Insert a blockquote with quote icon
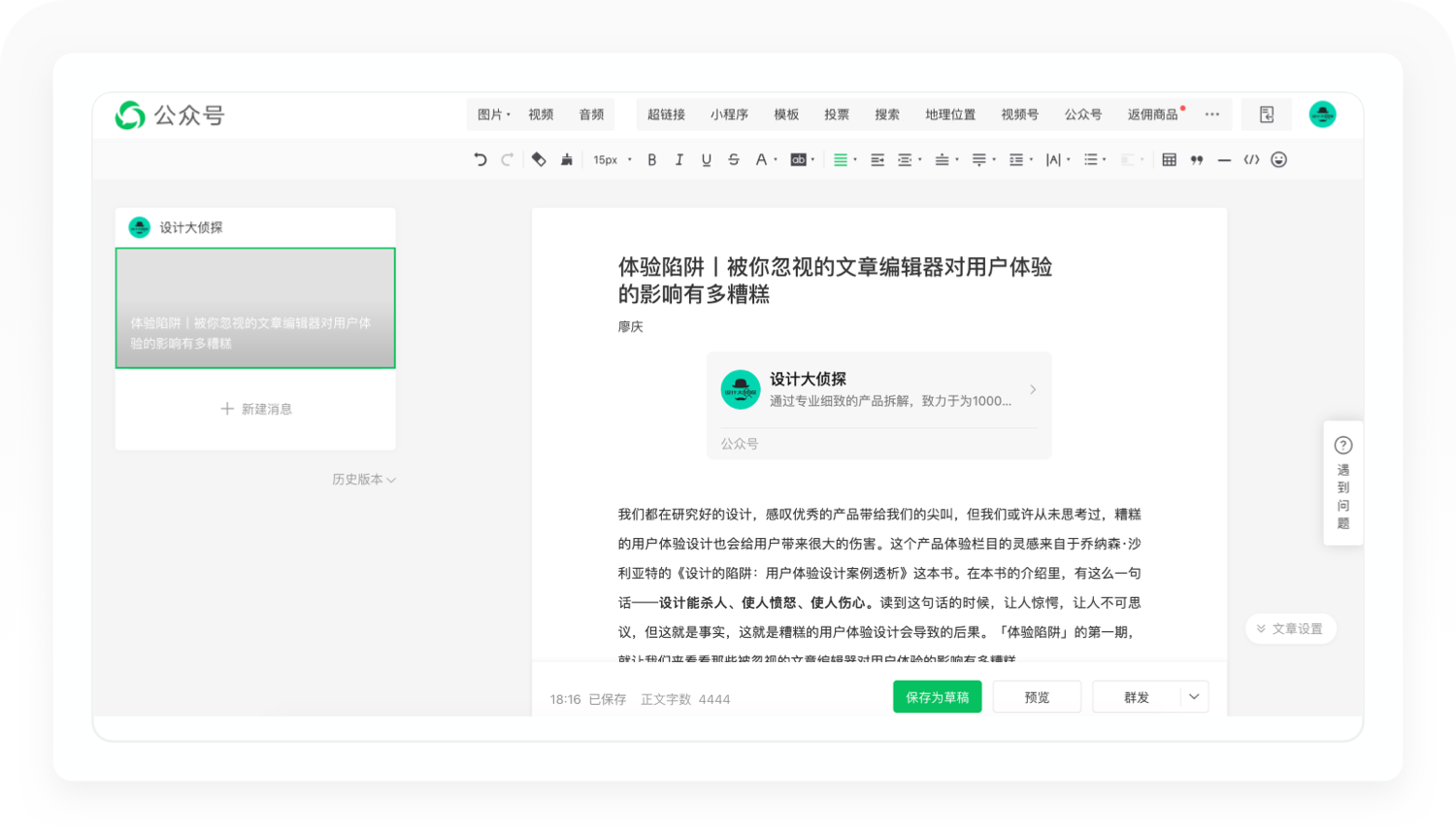This screenshot has width=1456, height=835. (1197, 160)
